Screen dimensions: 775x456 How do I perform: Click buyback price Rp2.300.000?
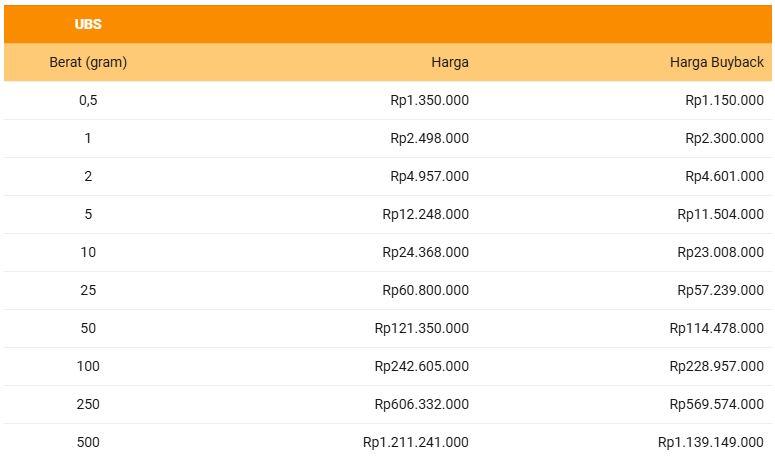[x=724, y=138]
